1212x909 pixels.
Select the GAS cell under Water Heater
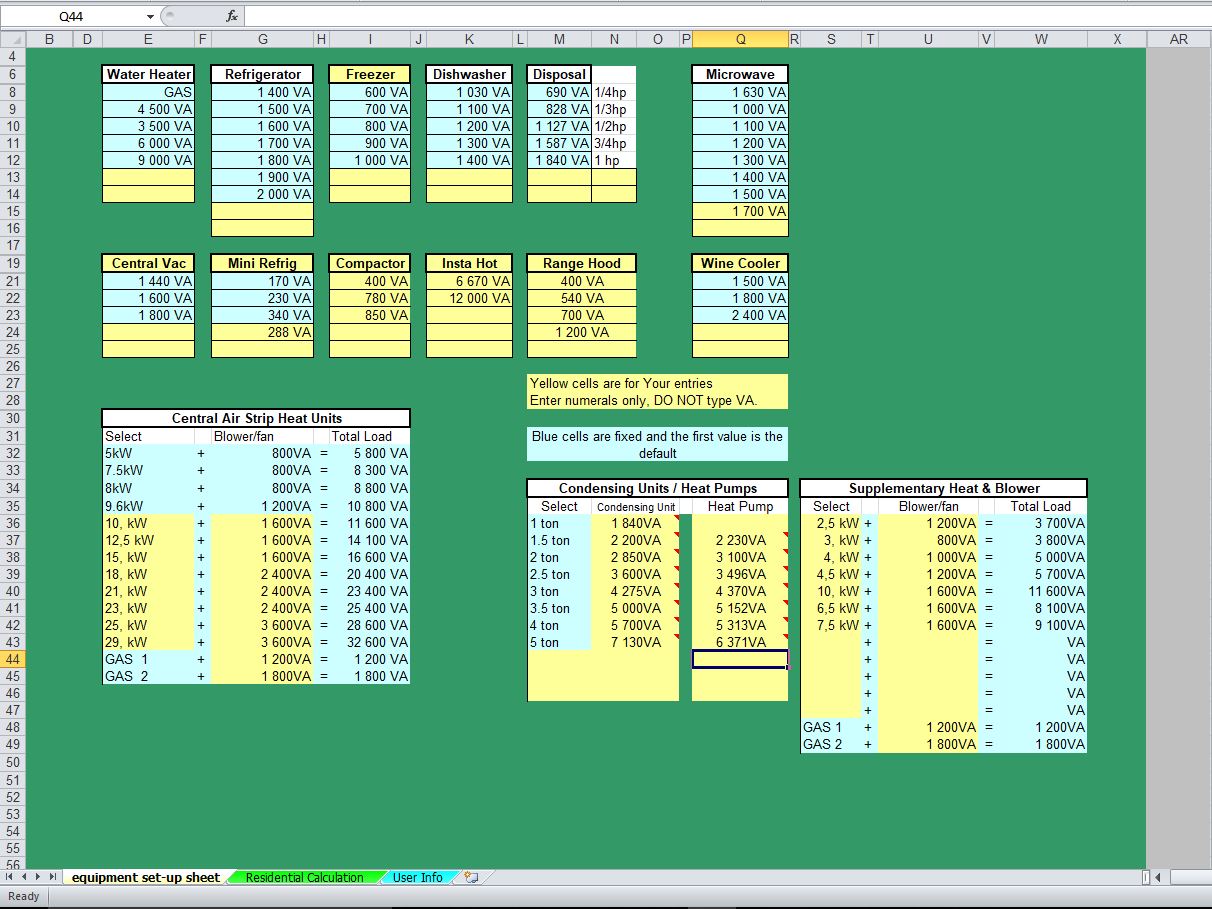pos(148,91)
